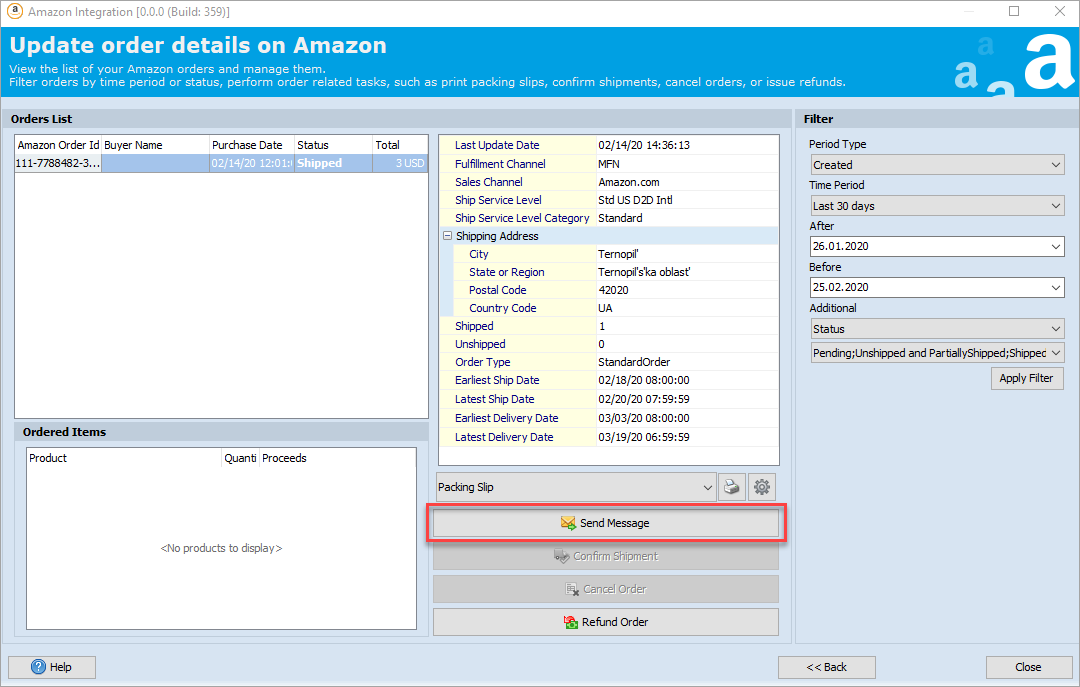Open the Period Type dropdown showing Created
Viewport: 1080px width, 687px height.
point(937,165)
